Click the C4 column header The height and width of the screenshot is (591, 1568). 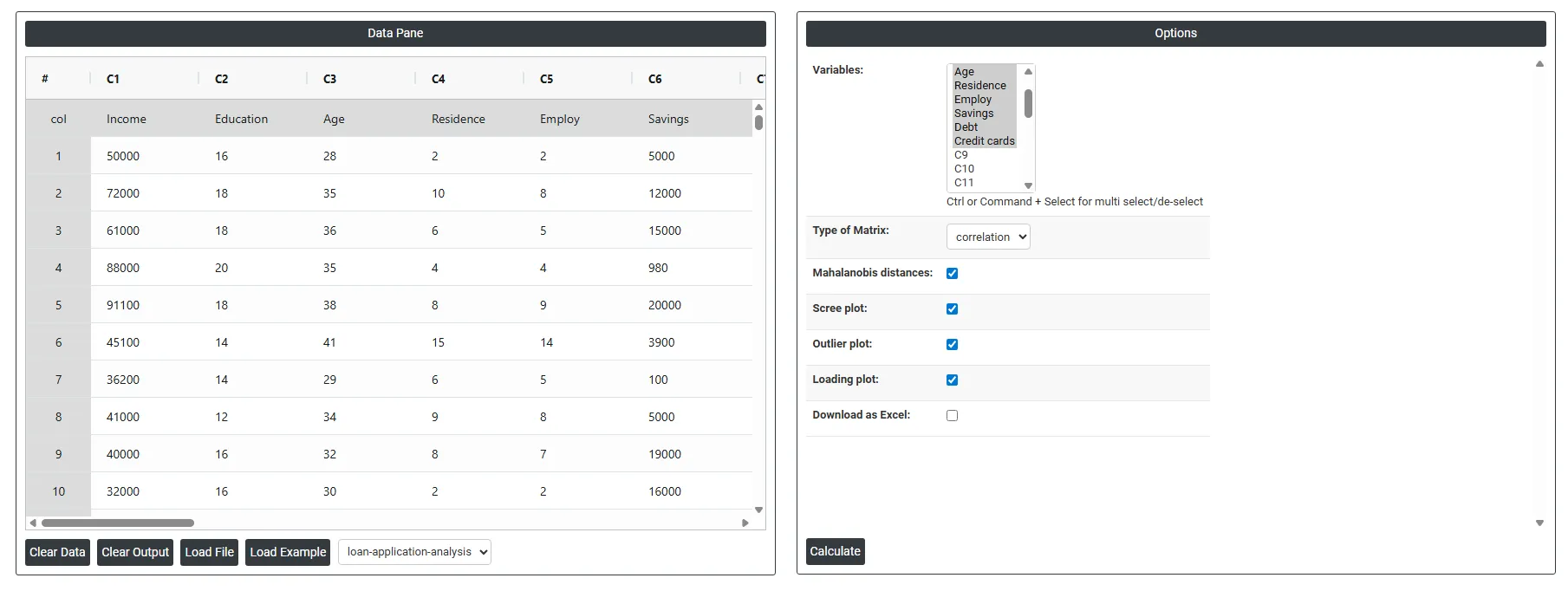470,79
